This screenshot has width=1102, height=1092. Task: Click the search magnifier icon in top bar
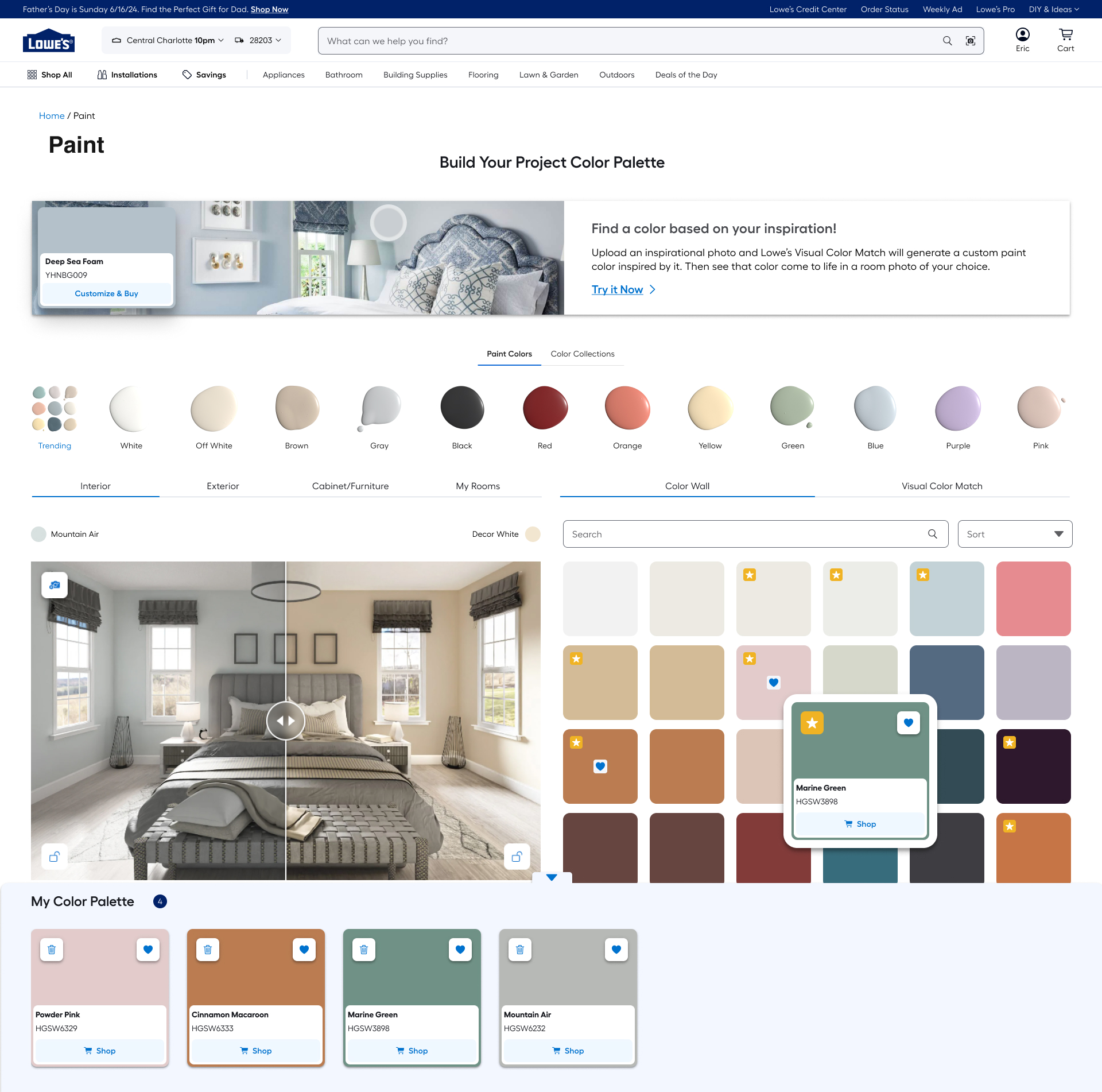(947, 41)
